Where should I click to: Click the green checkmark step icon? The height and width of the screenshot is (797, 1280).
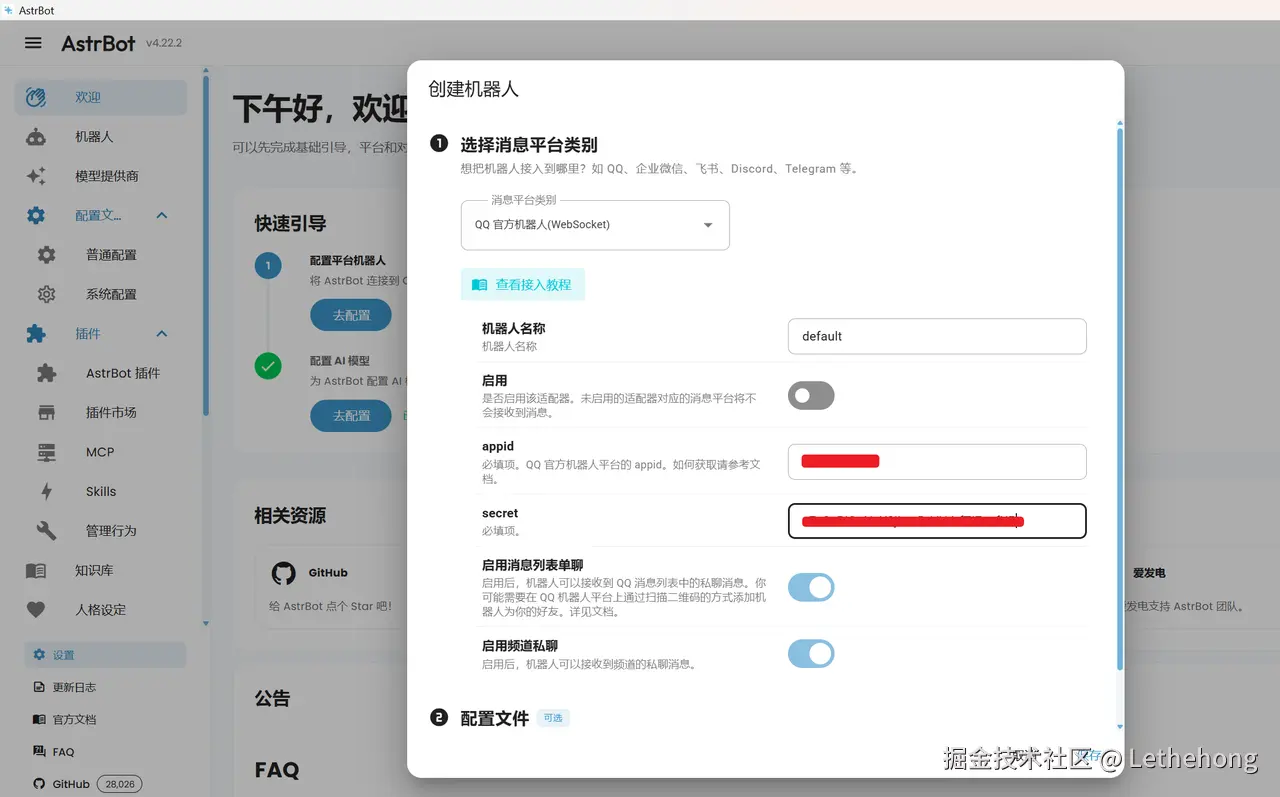[268, 366]
